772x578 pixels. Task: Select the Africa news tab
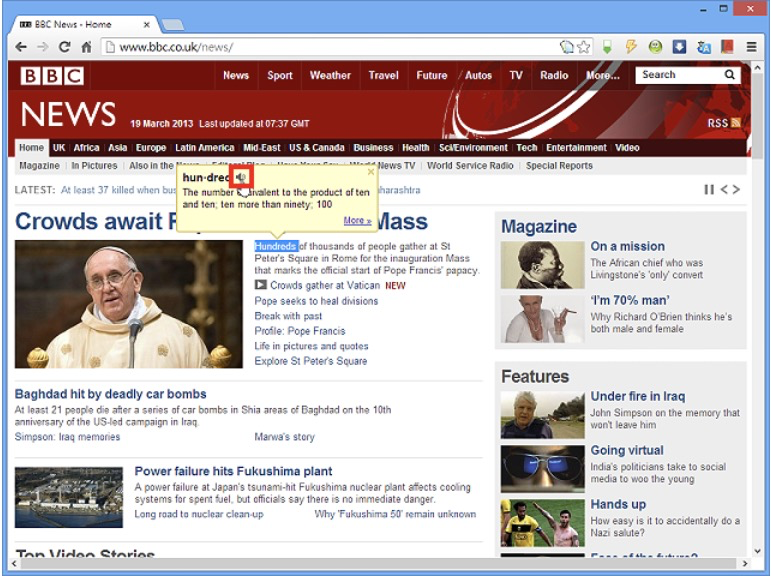[x=86, y=148]
